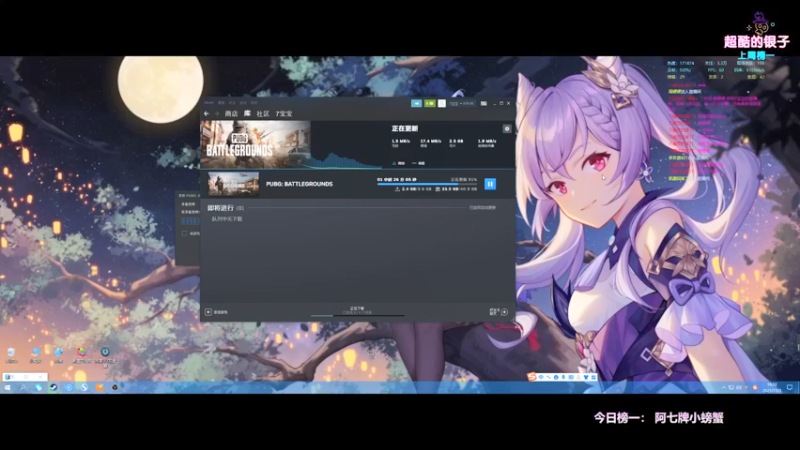Click the Sogou input method S icon
800x450 pixels.
(x=532, y=377)
